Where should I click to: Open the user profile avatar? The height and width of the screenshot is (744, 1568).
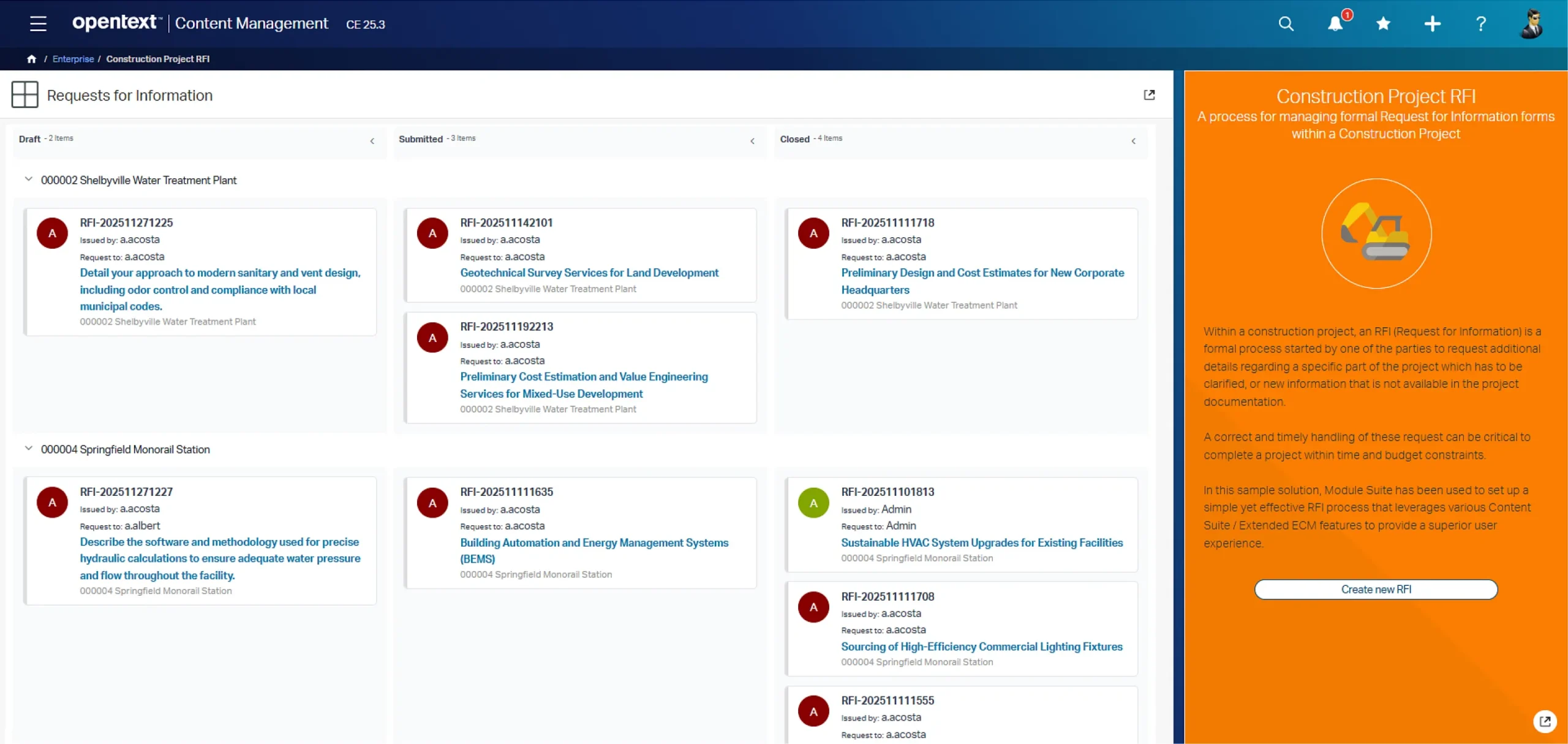(1531, 24)
